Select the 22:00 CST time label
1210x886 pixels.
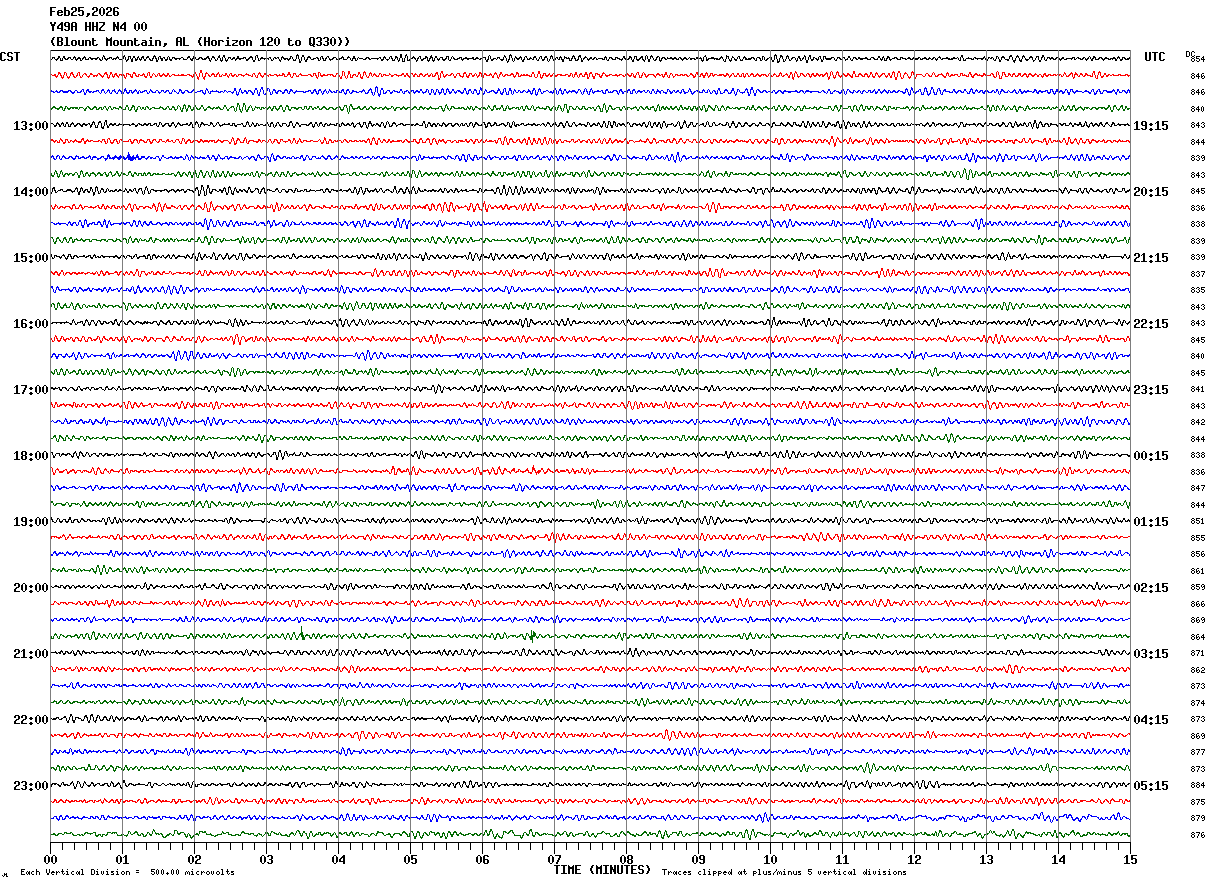coord(30,720)
